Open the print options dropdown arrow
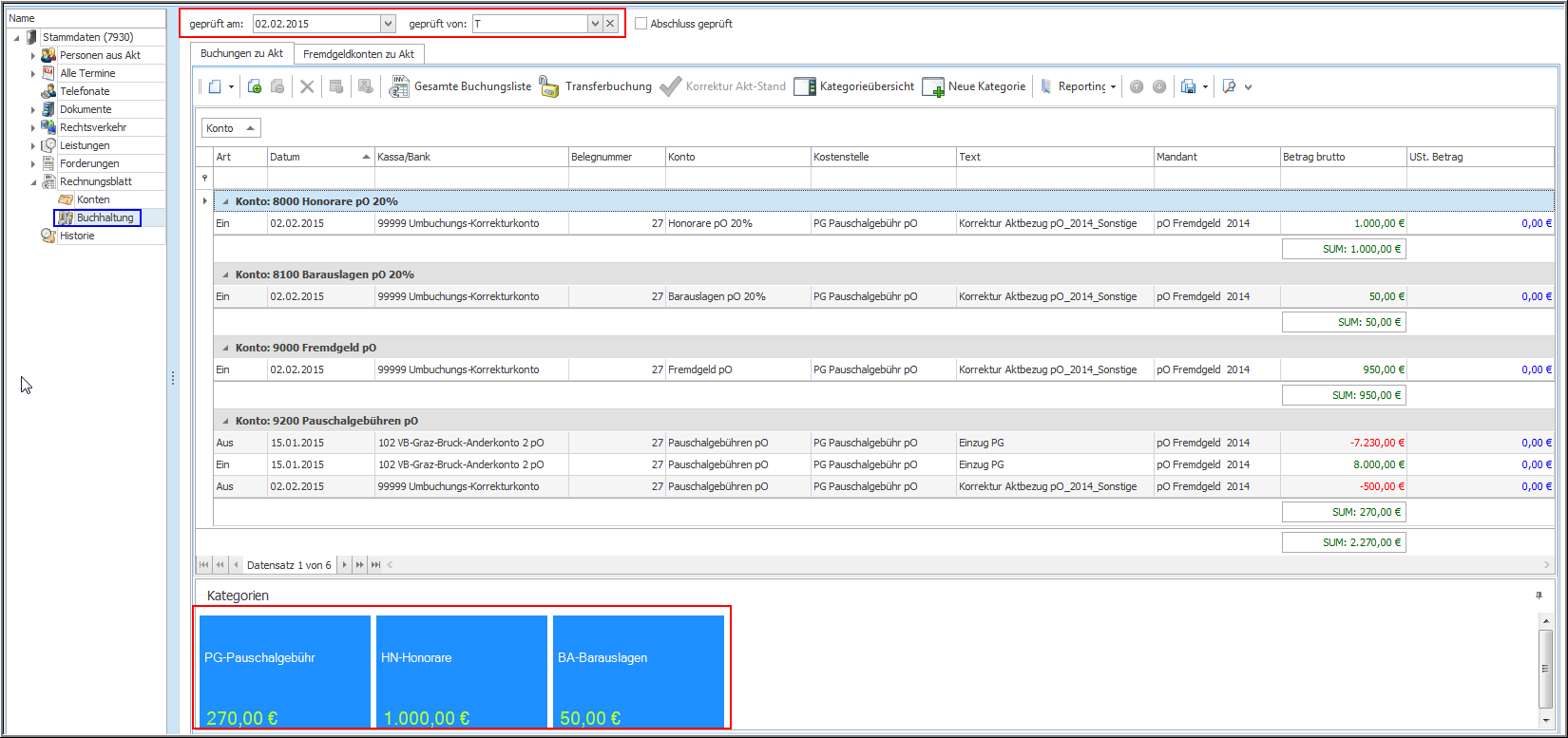Image resolution: width=1568 pixels, height=738 pixels. (1205, 86)
